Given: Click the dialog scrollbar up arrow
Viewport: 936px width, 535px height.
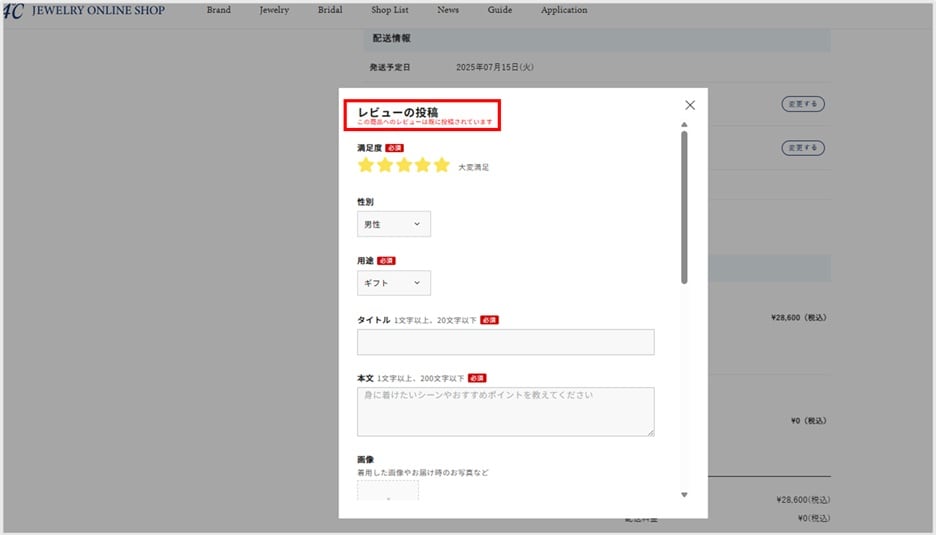Looking at the screenshot, I should [684, 125].
